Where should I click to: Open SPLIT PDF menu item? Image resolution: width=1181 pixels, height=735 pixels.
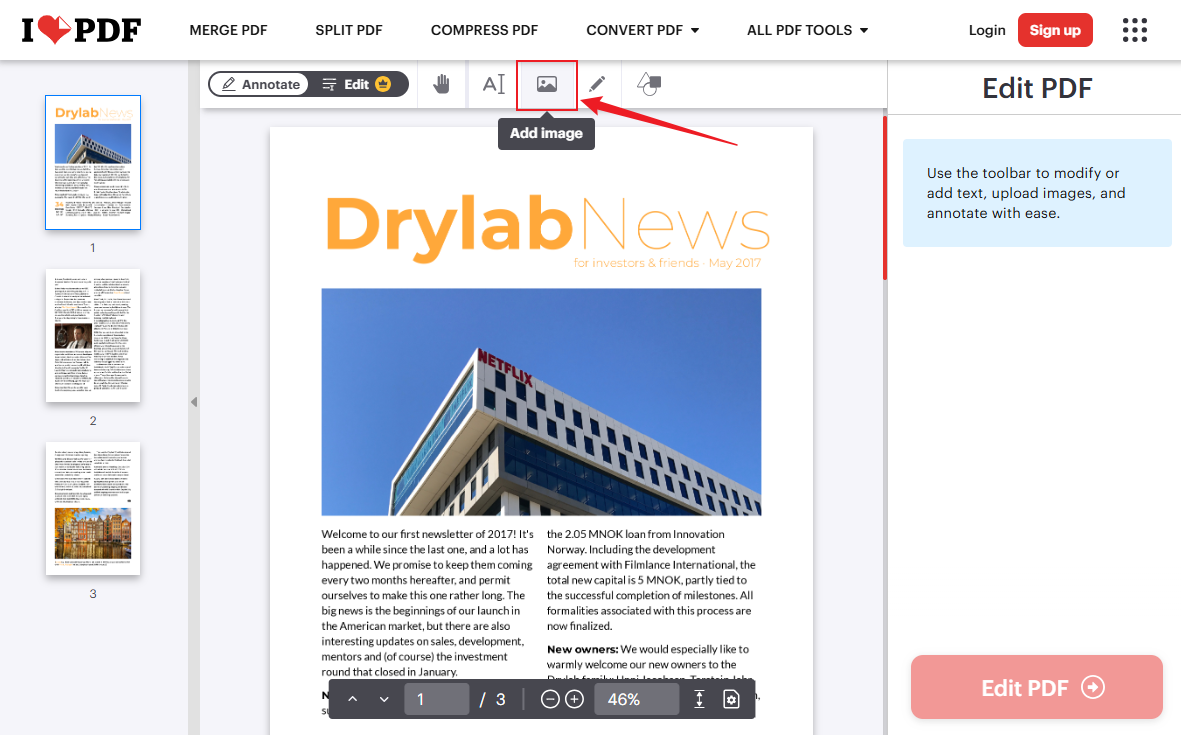pyautogui.click(x=349, y=30)
